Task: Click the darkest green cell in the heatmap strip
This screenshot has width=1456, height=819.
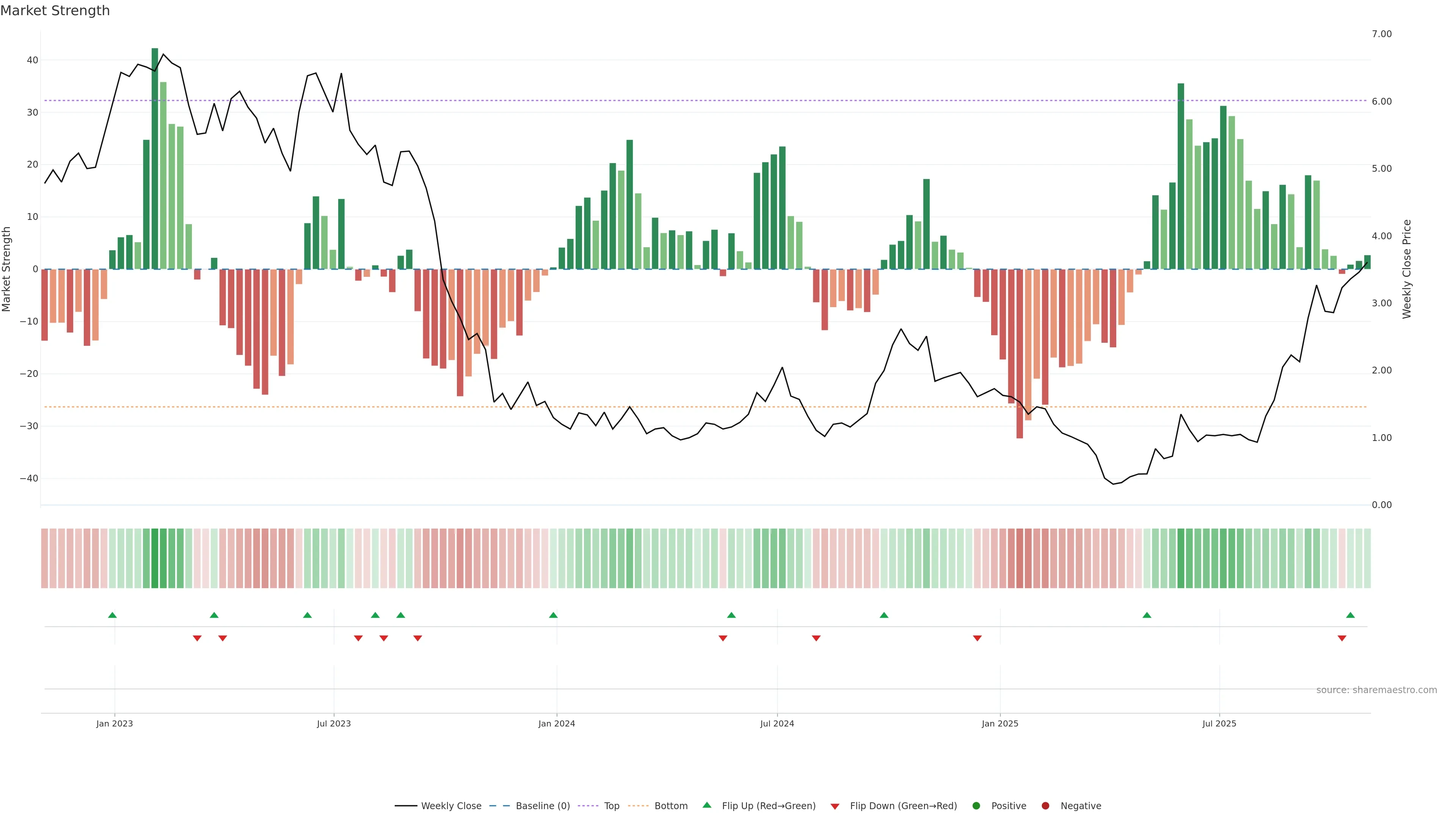Action: pyautogui.click(x=154, y=559)
